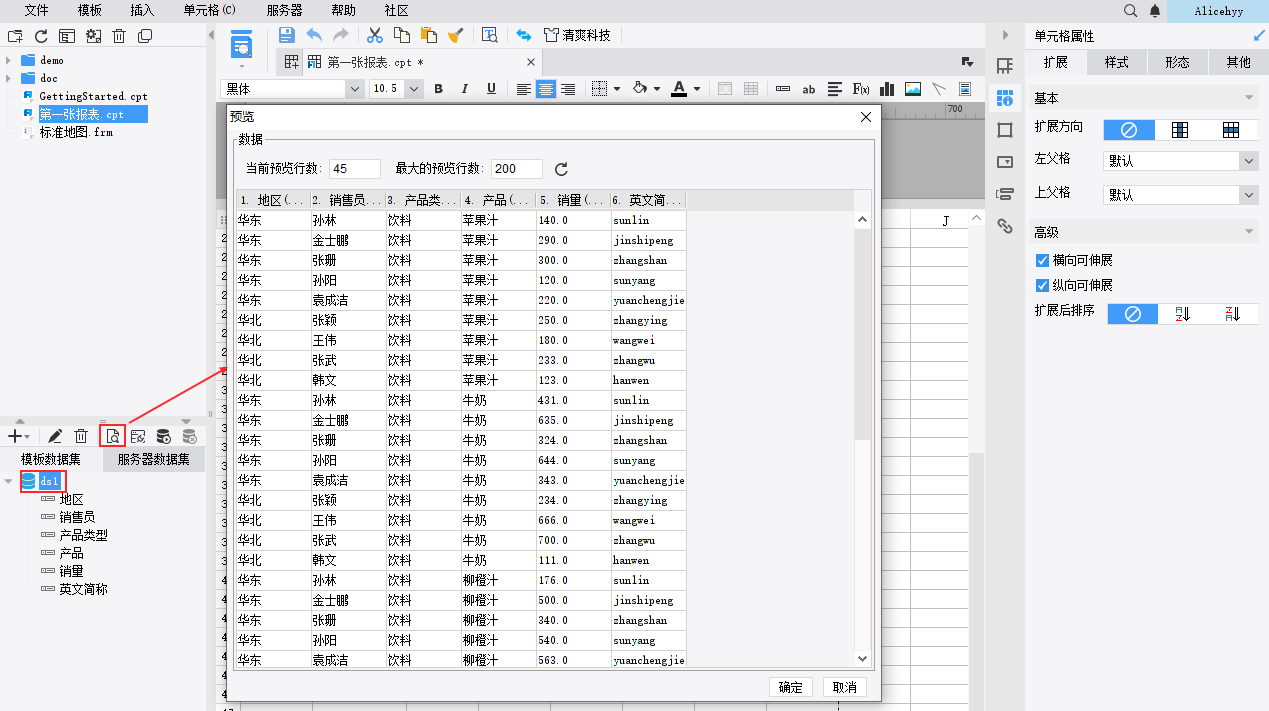The image size is (1269, 711).
Task: Click the format painter brush icon
Action: (x=456, y=35)
